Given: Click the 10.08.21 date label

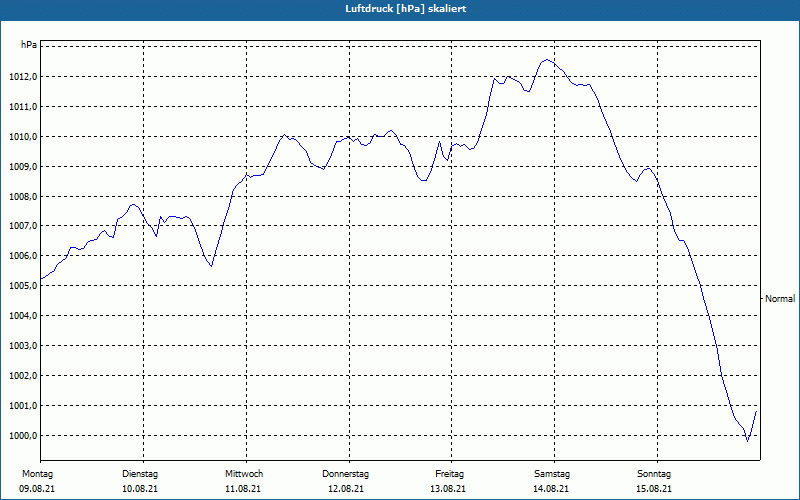Looking at the screenshot, I should 140,489.
